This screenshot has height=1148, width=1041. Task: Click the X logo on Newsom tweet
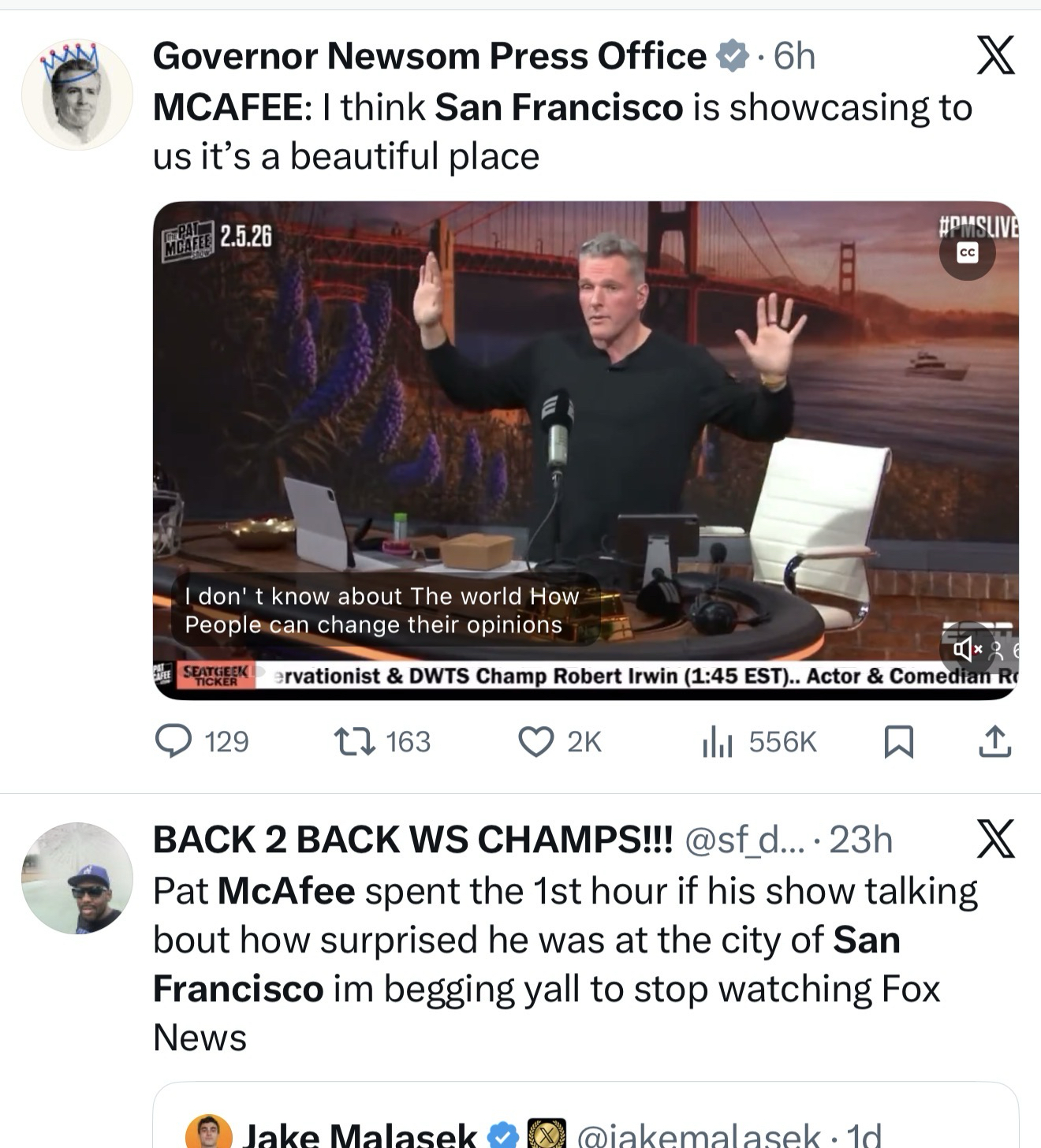pyautogui.click(x=995, y=55)
